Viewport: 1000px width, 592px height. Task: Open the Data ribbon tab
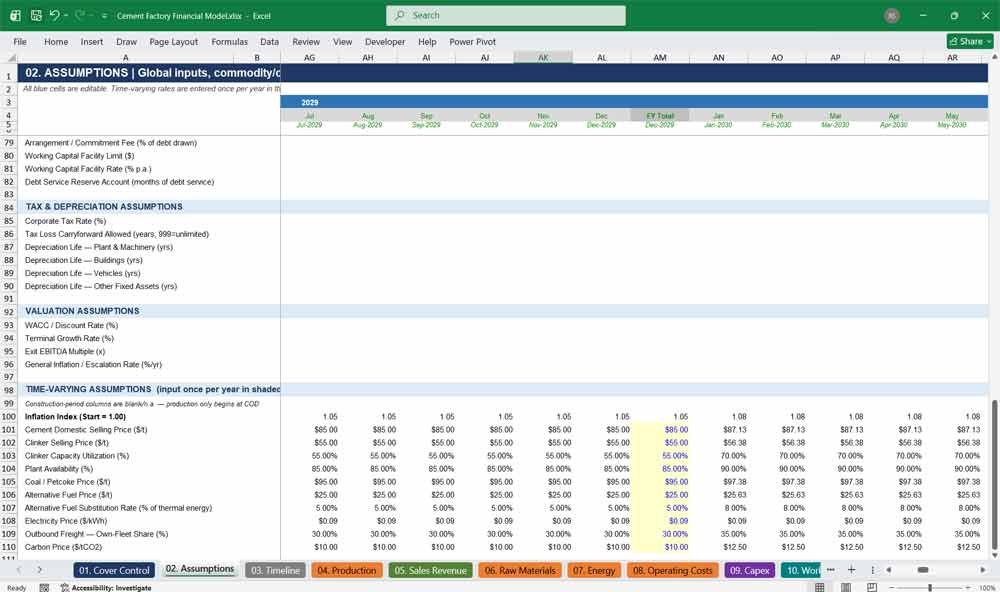269,41
